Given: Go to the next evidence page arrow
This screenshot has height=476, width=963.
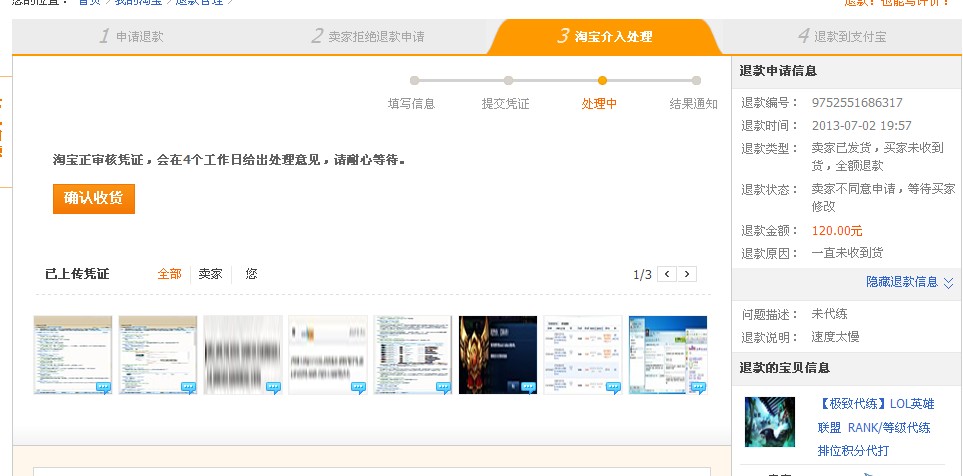Looking at the screenshot, I should (687, 274).
